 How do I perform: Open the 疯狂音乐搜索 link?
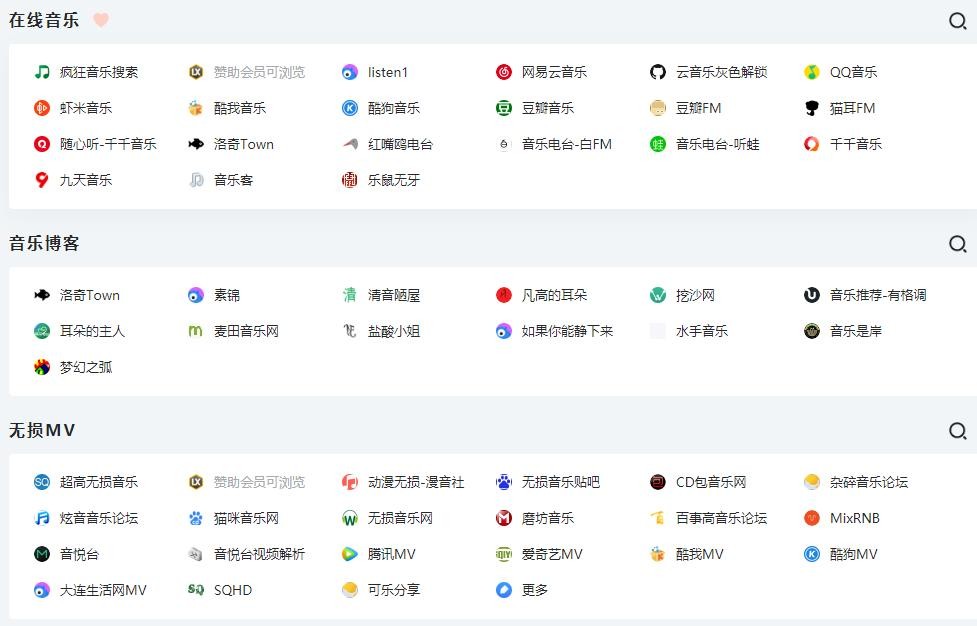click(99, 72)
